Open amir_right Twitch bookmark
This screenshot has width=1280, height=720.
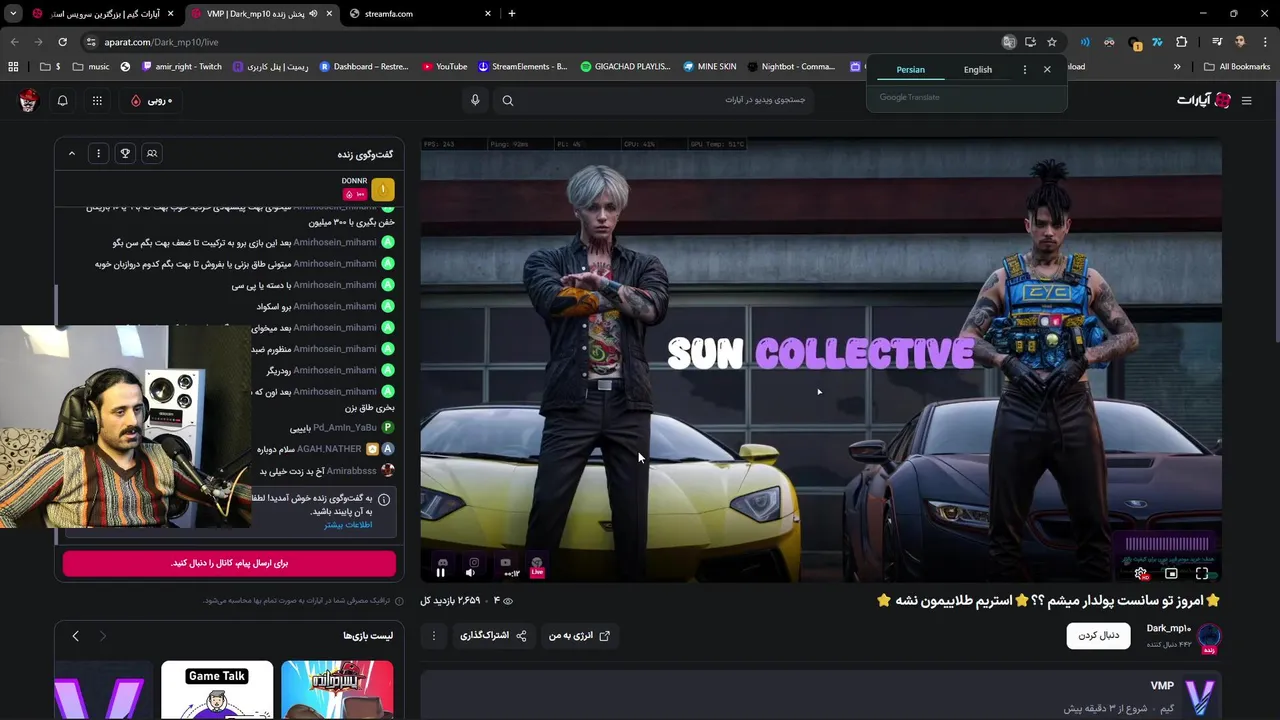[x=182, y=67]
